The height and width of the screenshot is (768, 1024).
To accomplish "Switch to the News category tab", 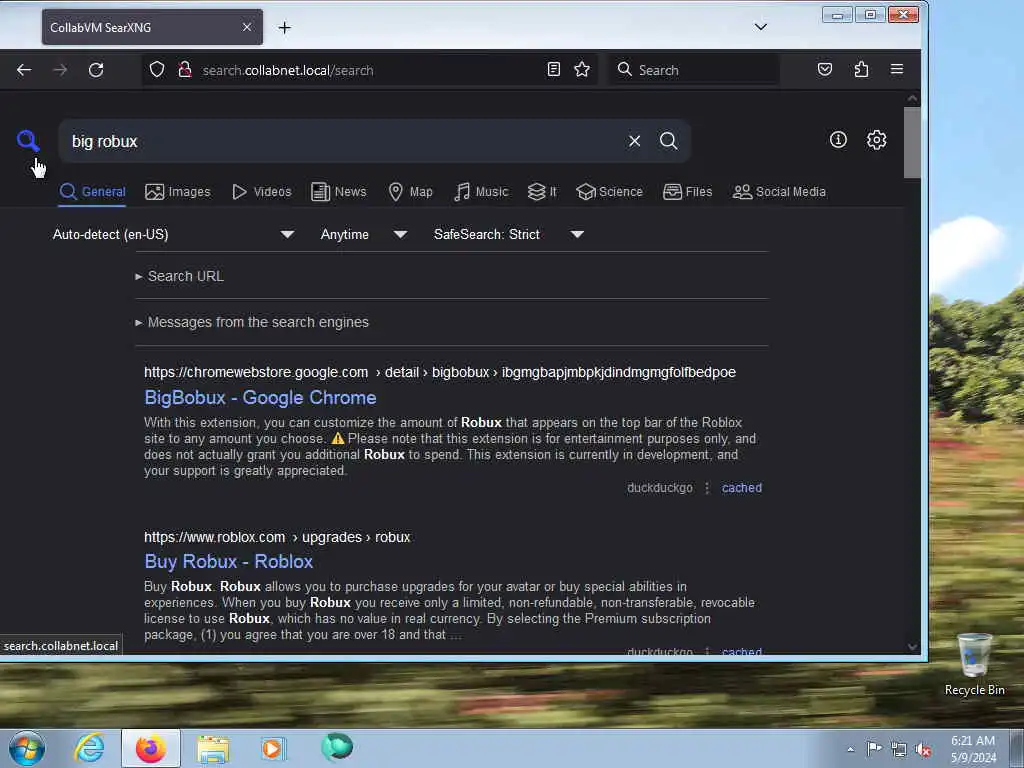I will pos(339,192).
